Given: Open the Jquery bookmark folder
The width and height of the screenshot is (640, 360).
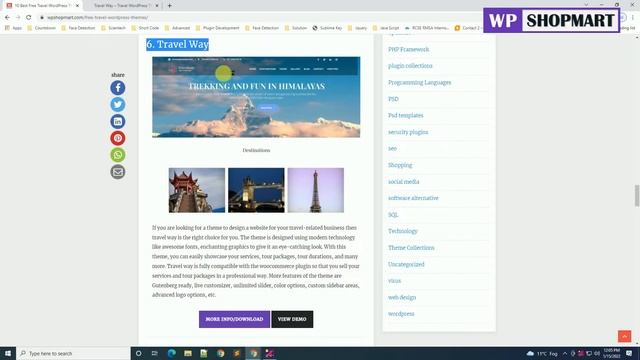Looking at the screenshot, I should [x=357, y=28].
